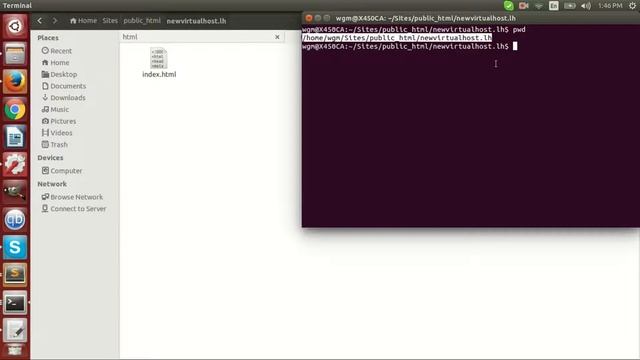Screen dimensions: 640x360
Task: Open Pictures in Places sidebar
Action: 59,121
